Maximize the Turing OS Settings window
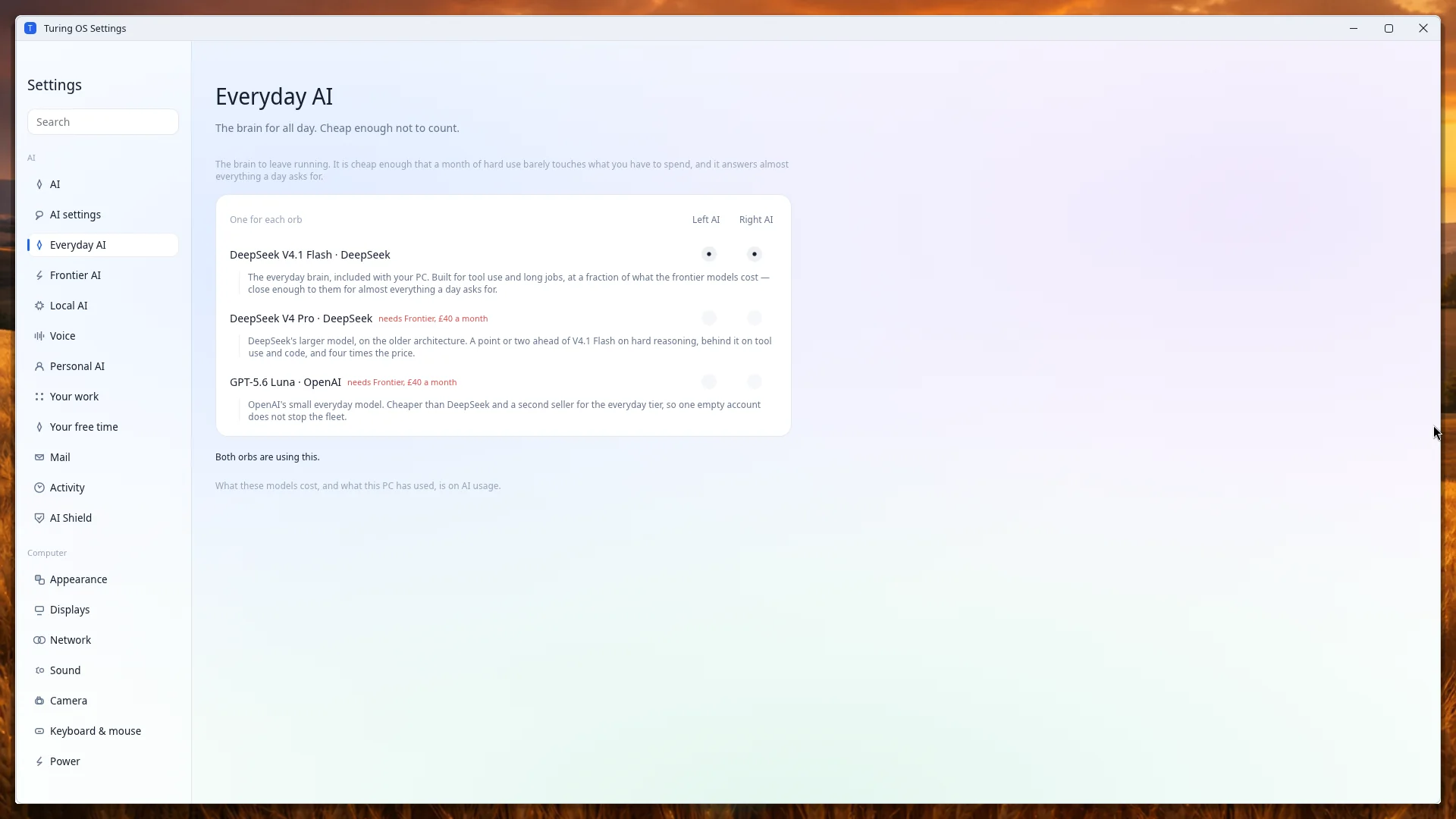This screenshot has width=1456, height=819. pyautogui.click(x=1389, y=28)
